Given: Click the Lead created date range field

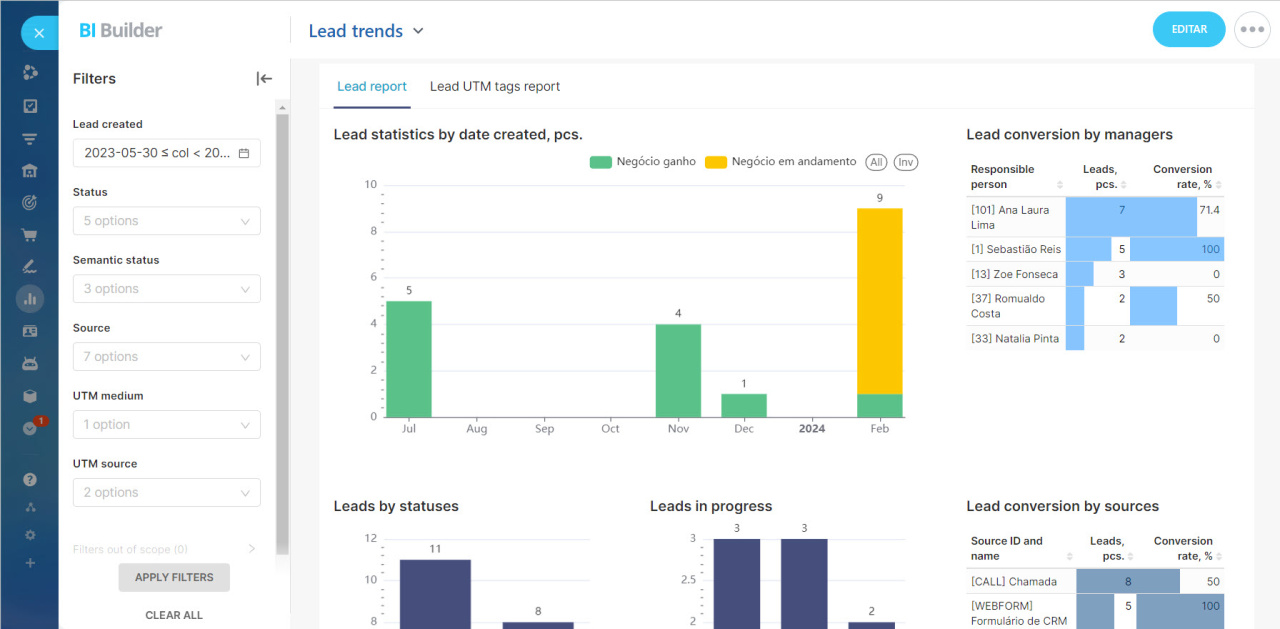Looking at the screenshot, I should (x=166, y=153).
